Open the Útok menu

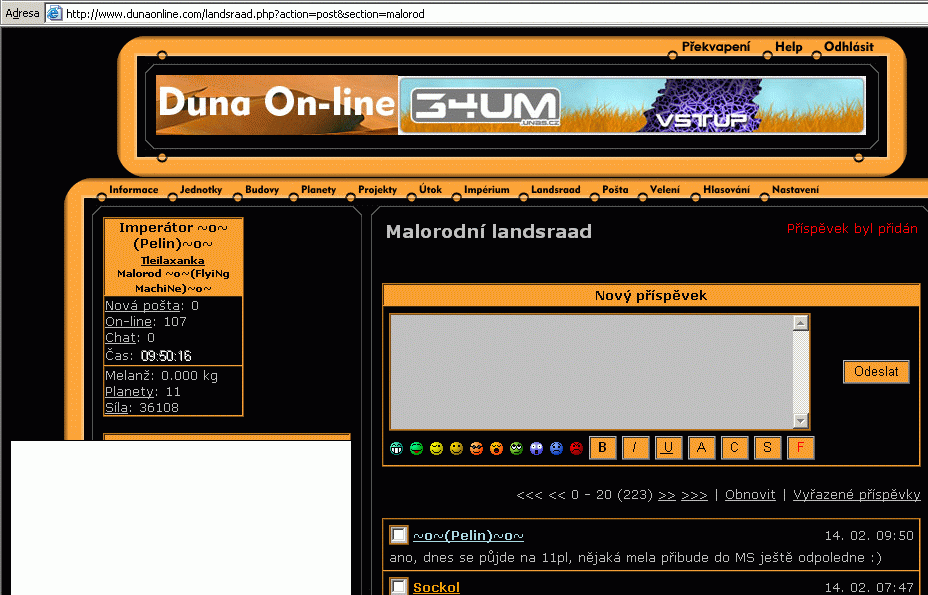point(430,189)
